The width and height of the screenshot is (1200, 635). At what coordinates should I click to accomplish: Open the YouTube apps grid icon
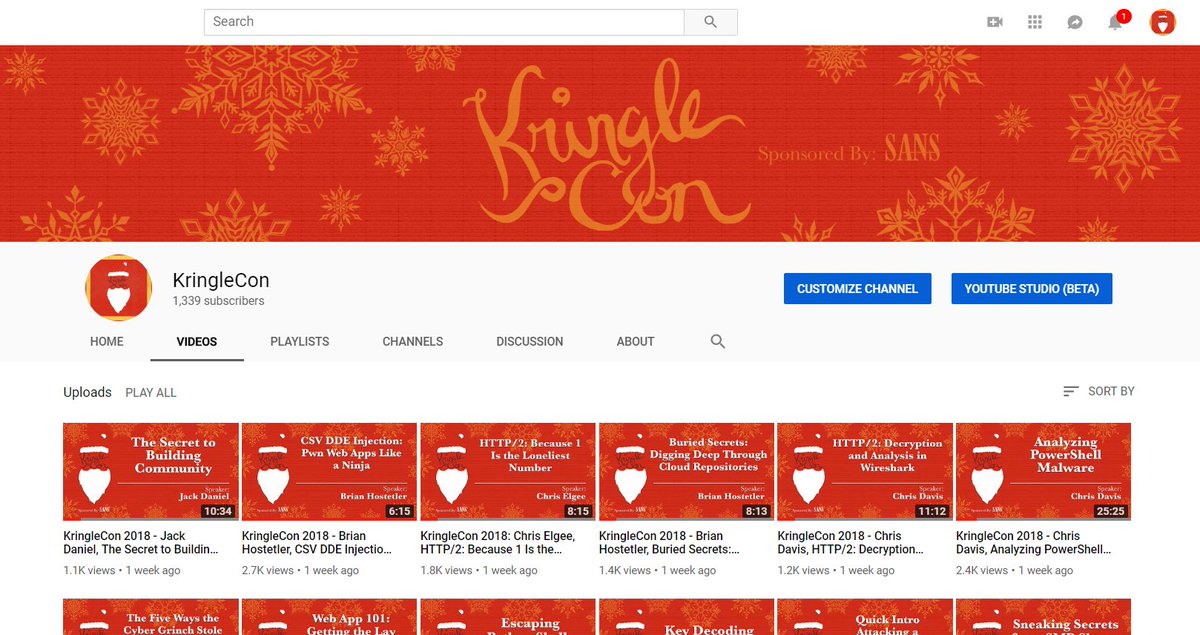[1035, 22]
